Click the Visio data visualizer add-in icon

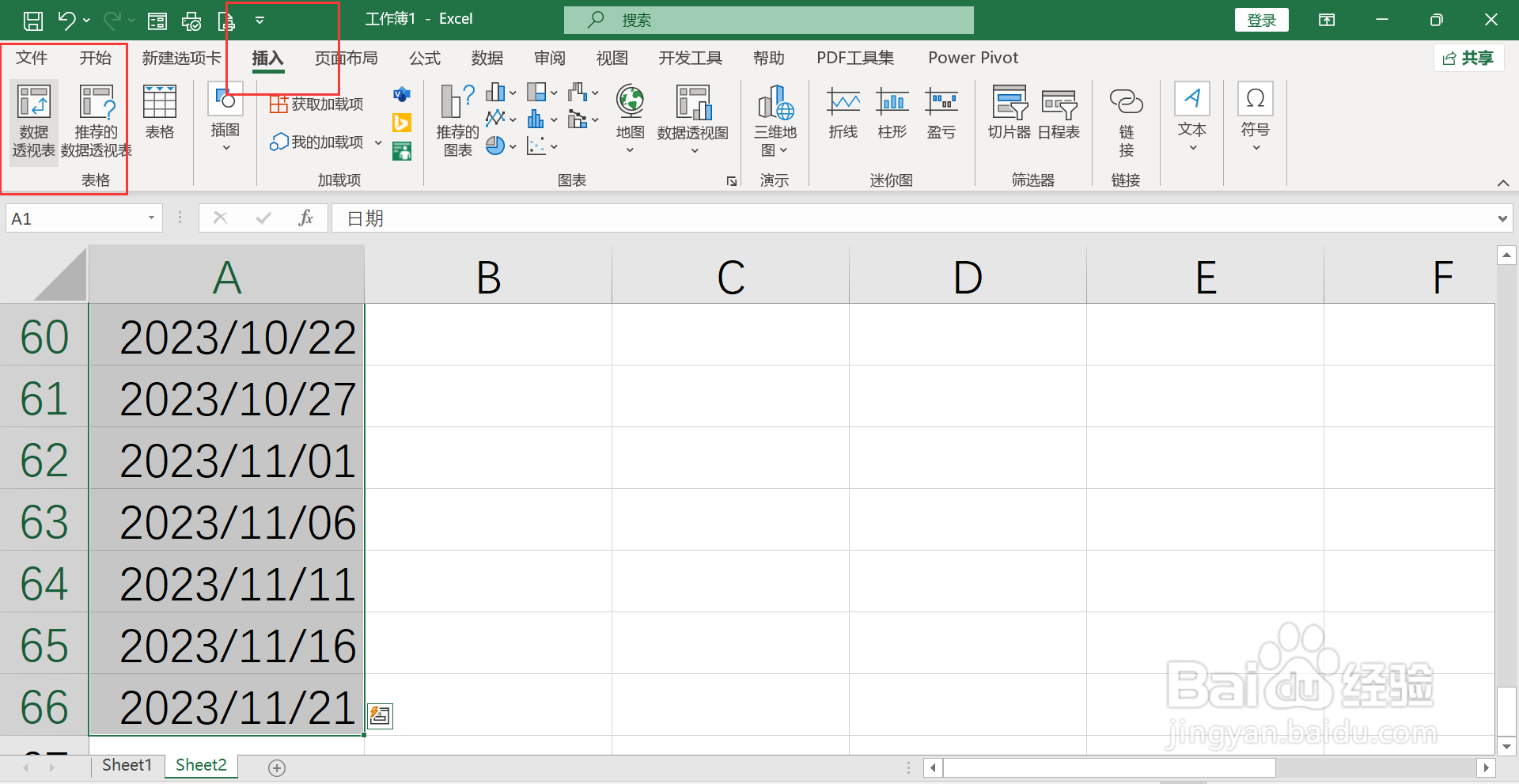[x=402, y=95]
